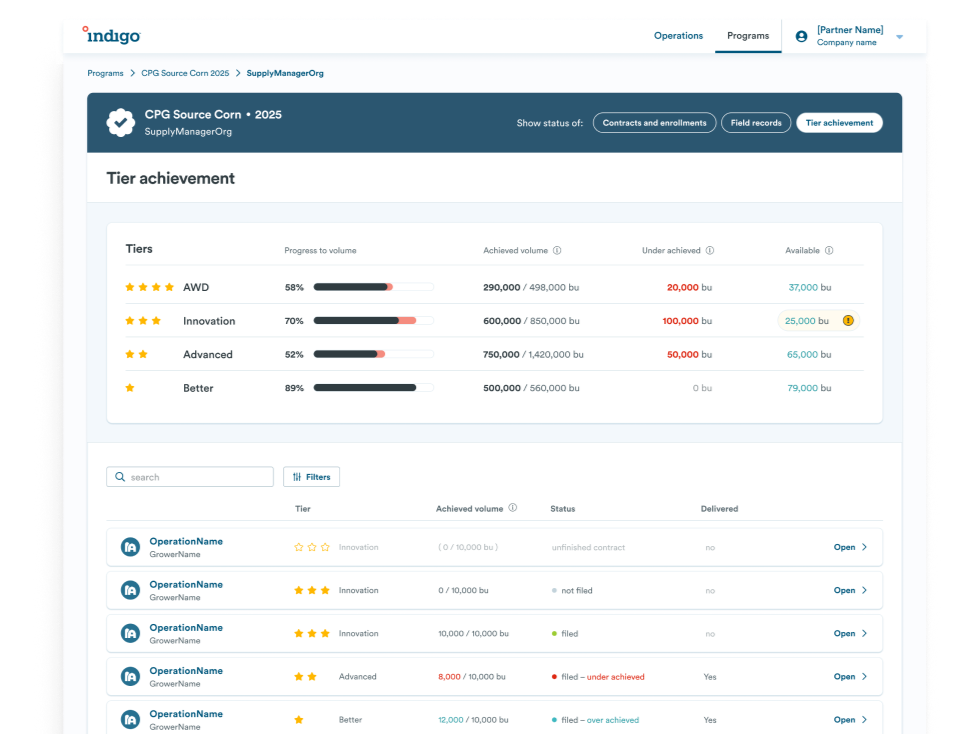Click the Innovation 70% progress bar

click(x=373, y=321)
